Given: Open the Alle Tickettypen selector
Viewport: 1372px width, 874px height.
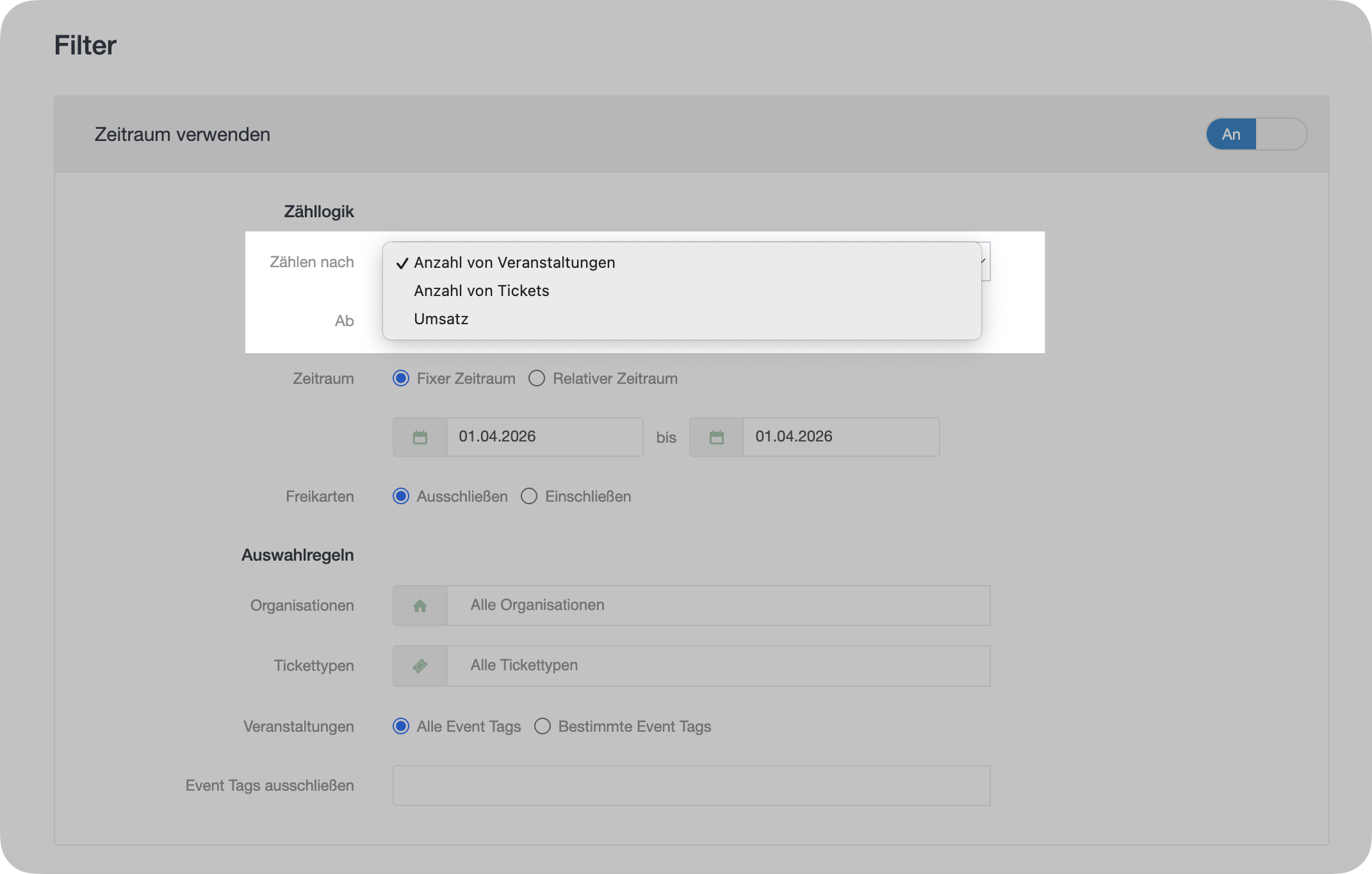Looking at the screenshot, I should point(717,666).
